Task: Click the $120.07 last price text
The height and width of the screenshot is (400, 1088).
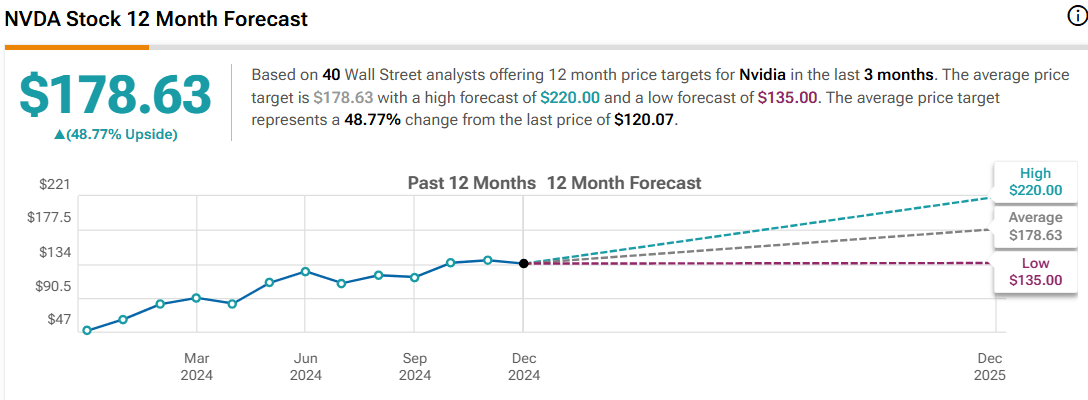Action: 646,119
